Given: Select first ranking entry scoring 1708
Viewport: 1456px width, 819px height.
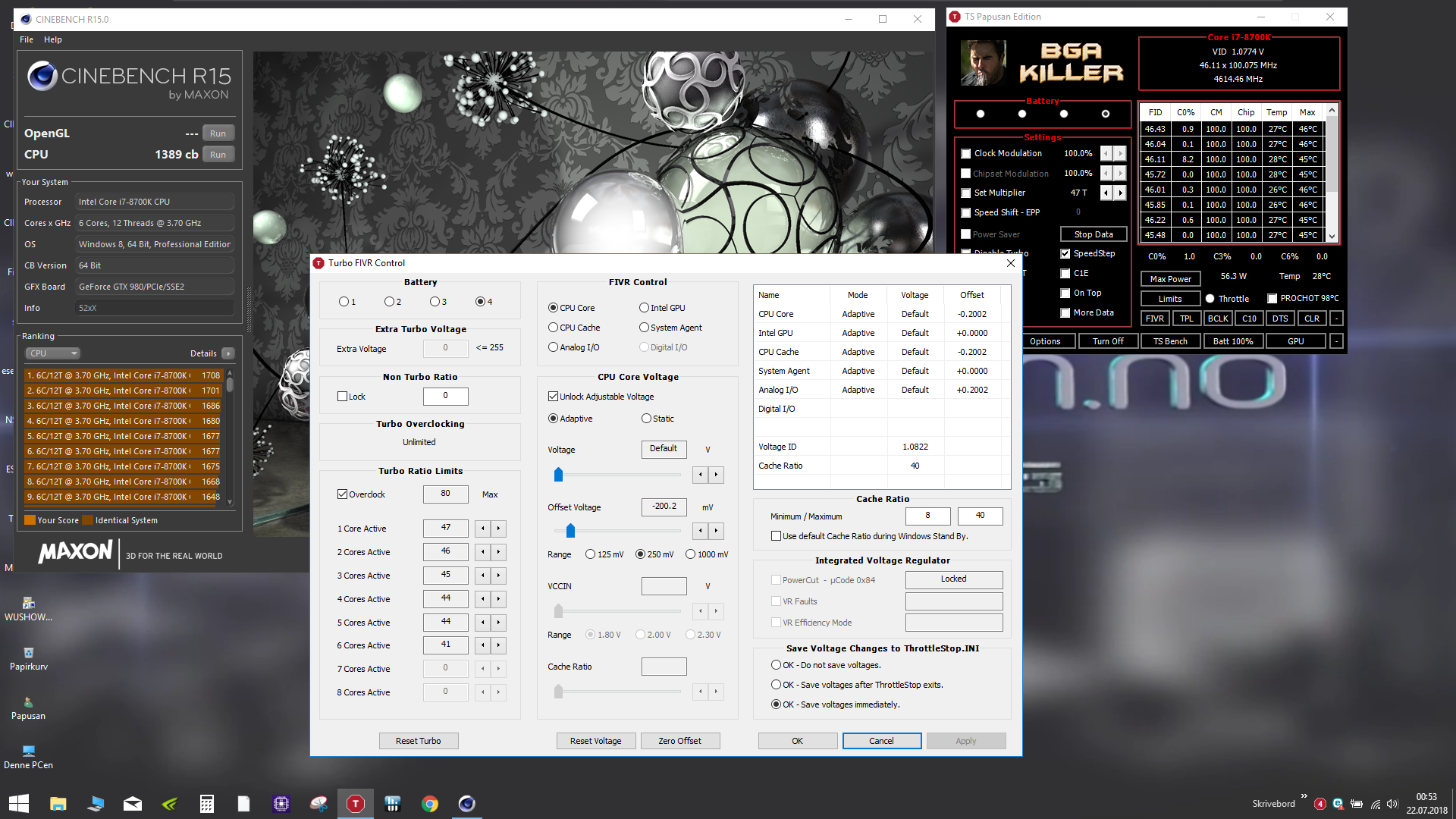Looking at the screenshot, I should click(x=124, y=375).
